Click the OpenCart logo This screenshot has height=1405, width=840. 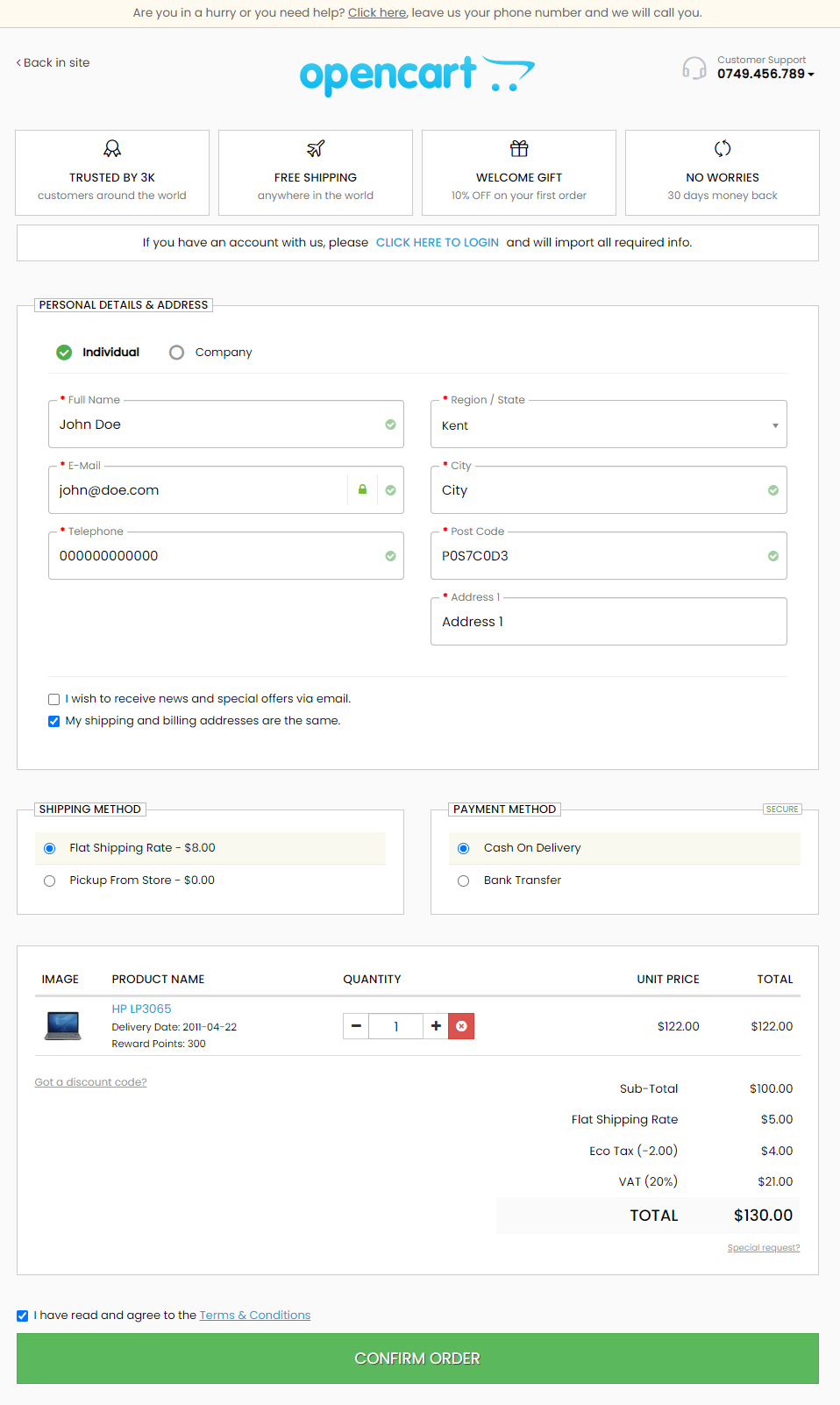coord(416,75)
